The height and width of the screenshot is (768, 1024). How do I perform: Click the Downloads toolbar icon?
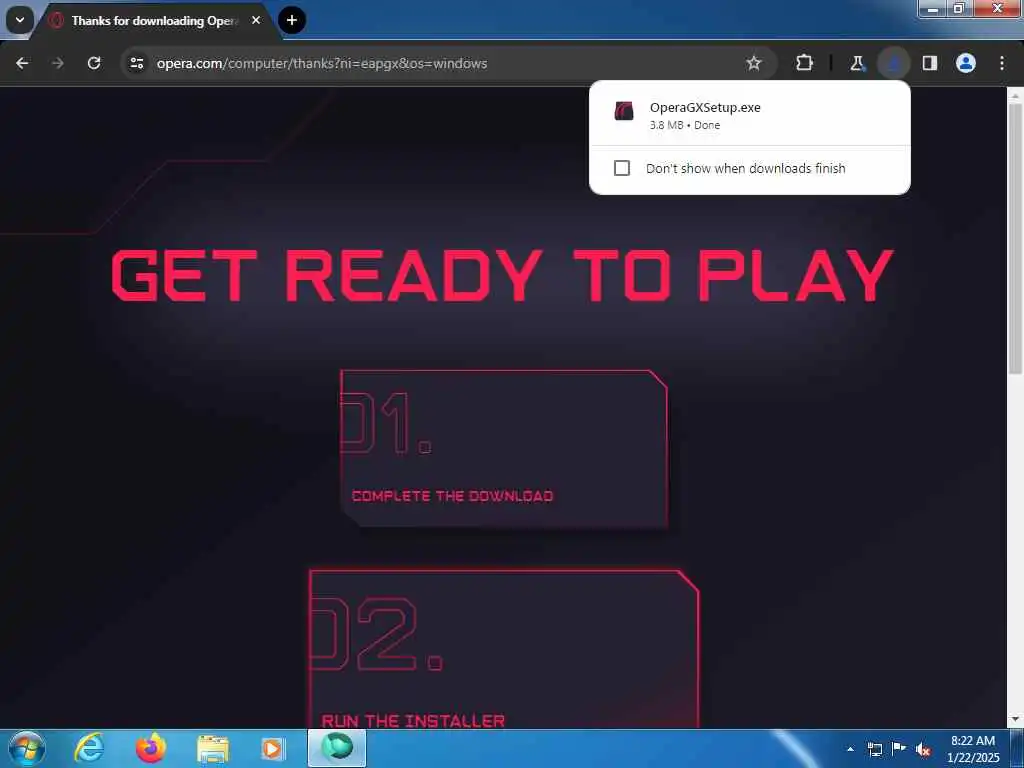(893, 63)
